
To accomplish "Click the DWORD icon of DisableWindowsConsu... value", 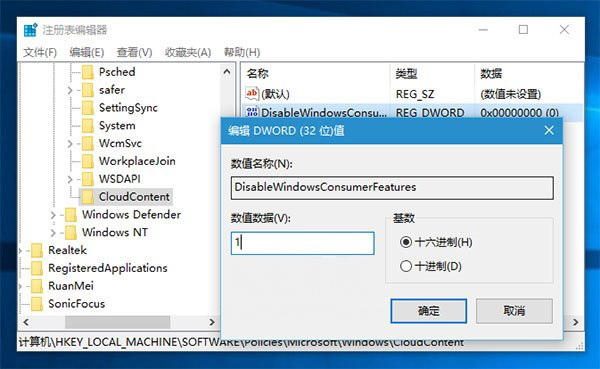I will [x=252, y=112].
